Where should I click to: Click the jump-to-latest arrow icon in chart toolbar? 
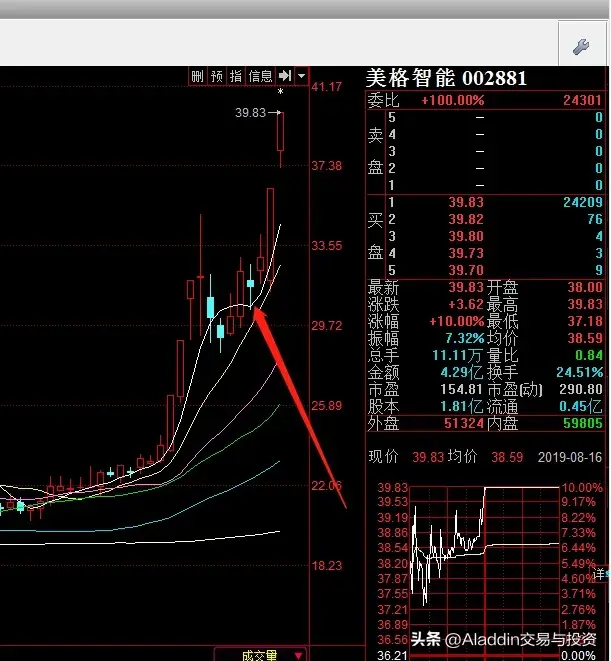285,76
